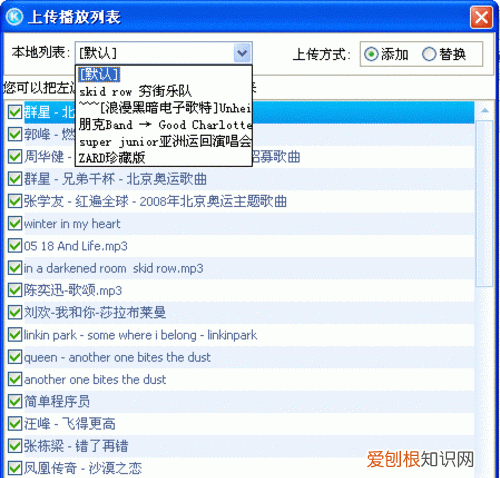Uncheck the 汪峰 - 飞得更高 checkbox
Screen dimensions: 500x478
click(15, 424)
